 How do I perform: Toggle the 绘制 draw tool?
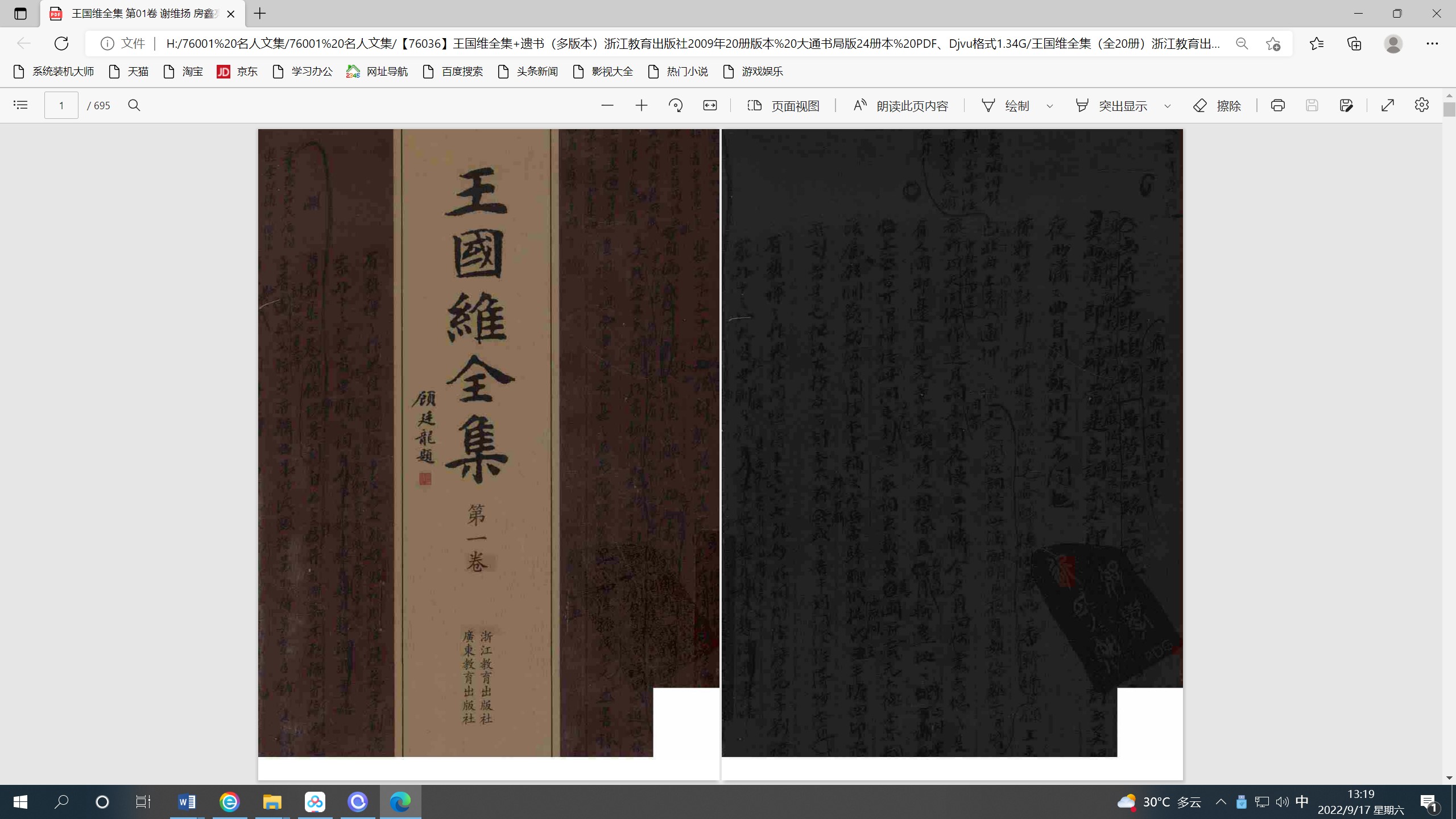pyautogui.click(x=1006, y=106)
